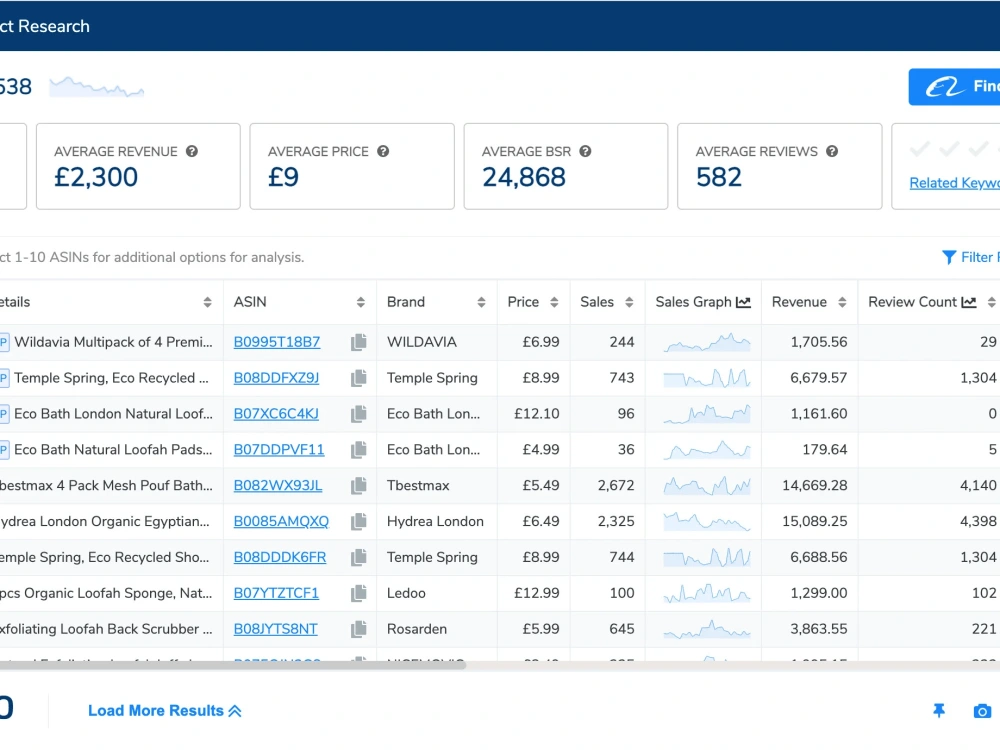
Task: Sort table by Brand column
Action: 481,302
